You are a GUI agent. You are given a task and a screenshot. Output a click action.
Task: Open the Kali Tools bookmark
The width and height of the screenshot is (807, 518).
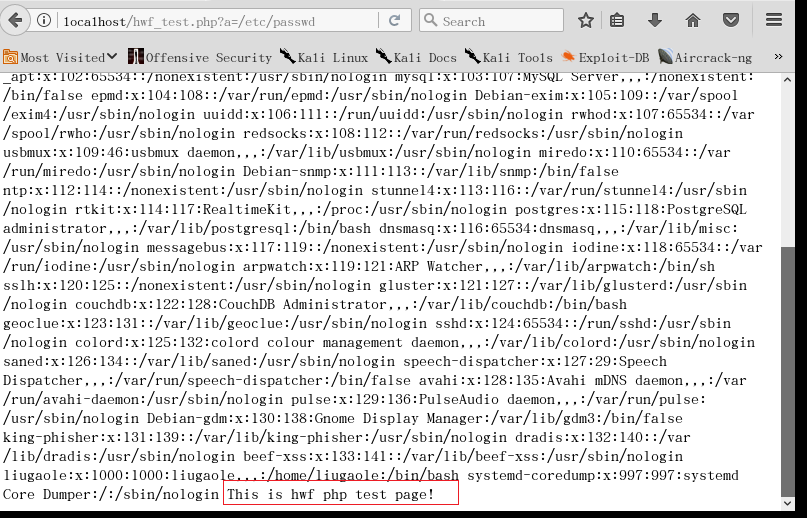508,57
